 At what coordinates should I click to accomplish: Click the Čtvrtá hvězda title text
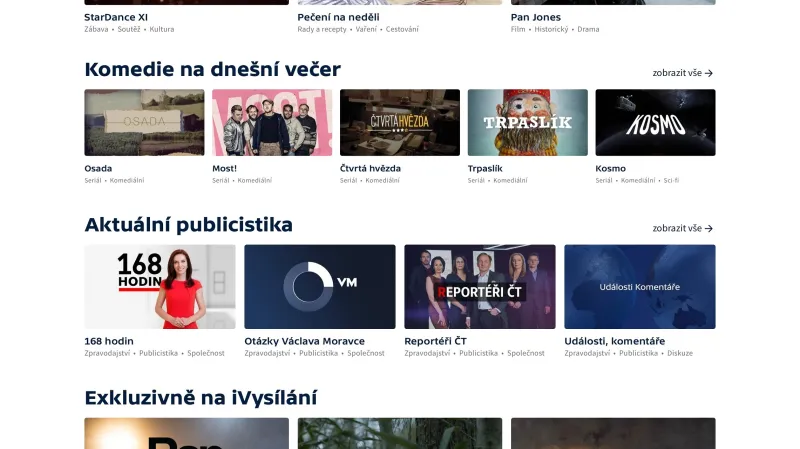click(370, 168)
